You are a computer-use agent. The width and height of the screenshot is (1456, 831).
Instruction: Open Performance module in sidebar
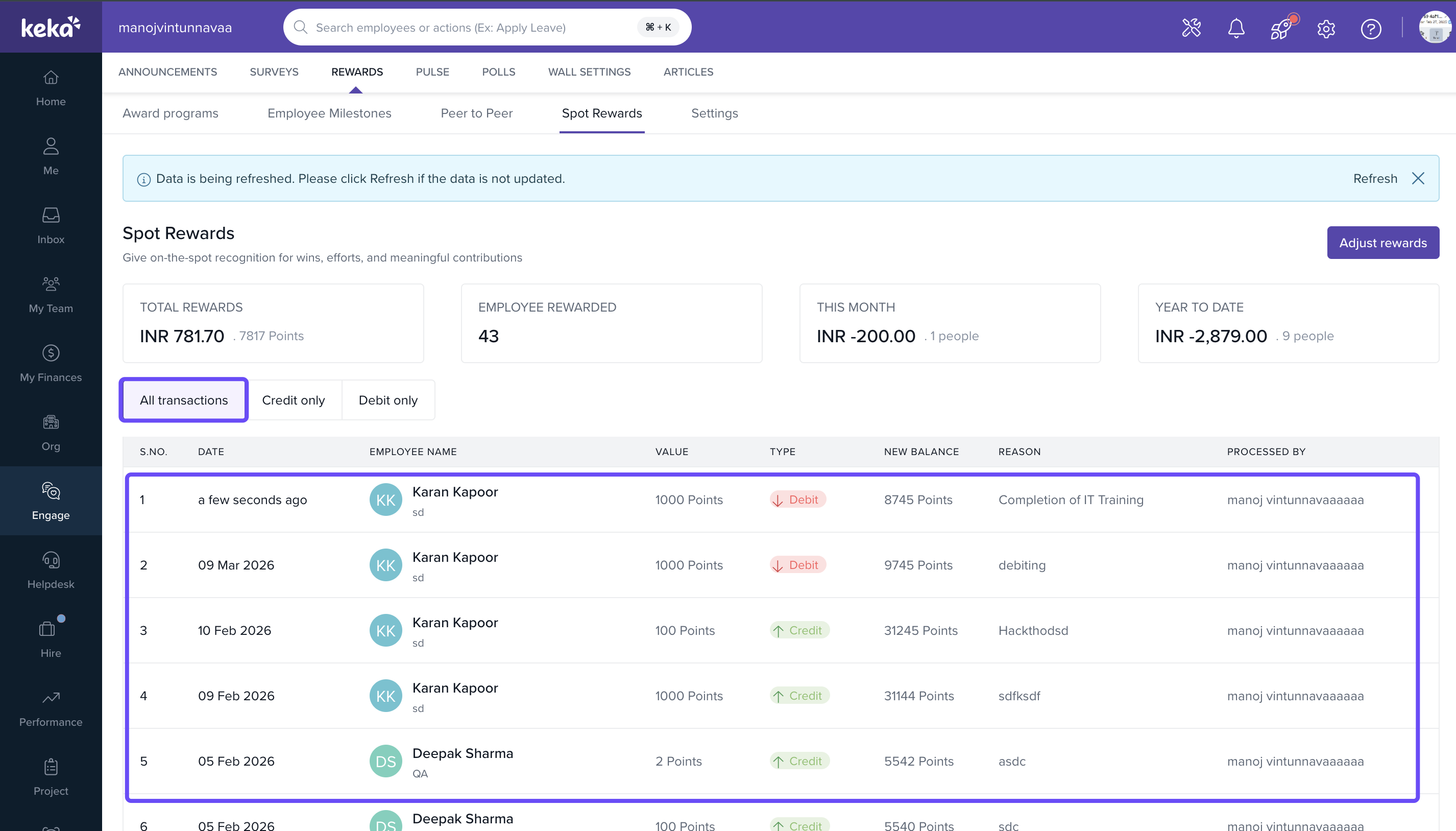click(51, 708)
